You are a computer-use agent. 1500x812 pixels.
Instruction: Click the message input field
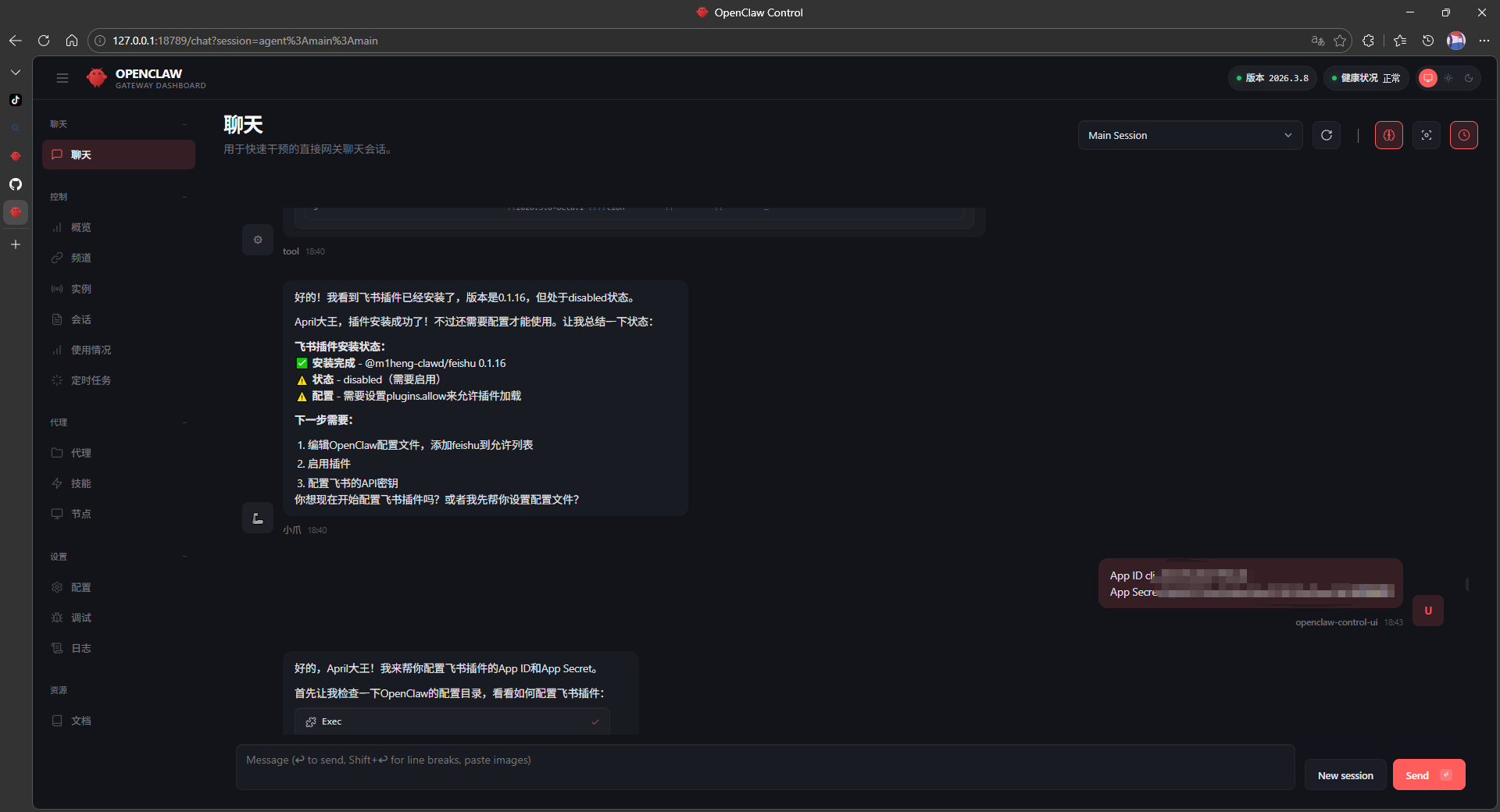coord(766,767)
